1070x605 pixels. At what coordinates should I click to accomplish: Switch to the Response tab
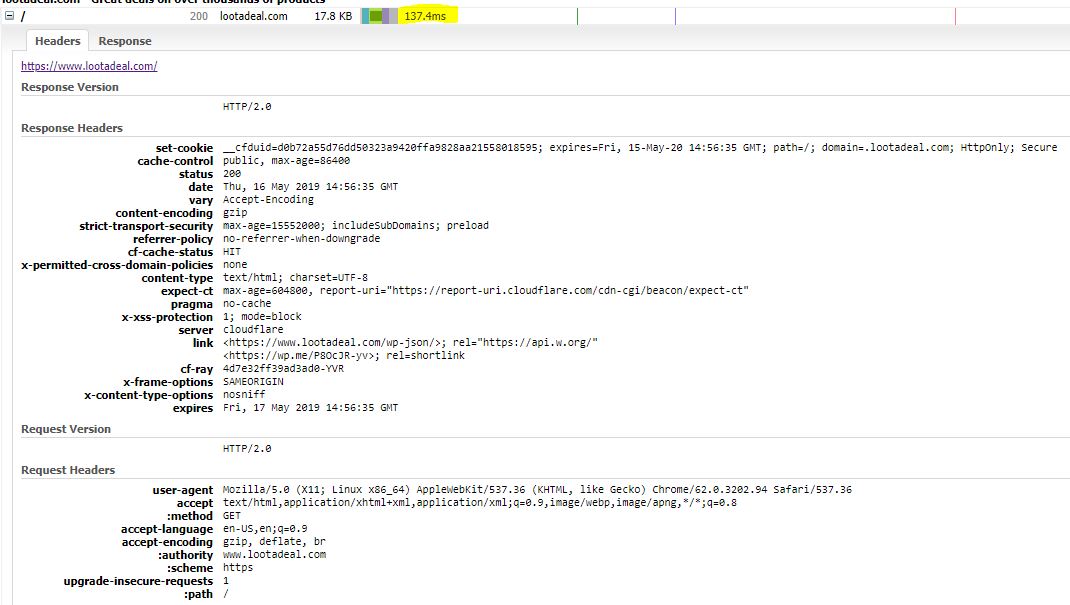(x=125, y=41)
